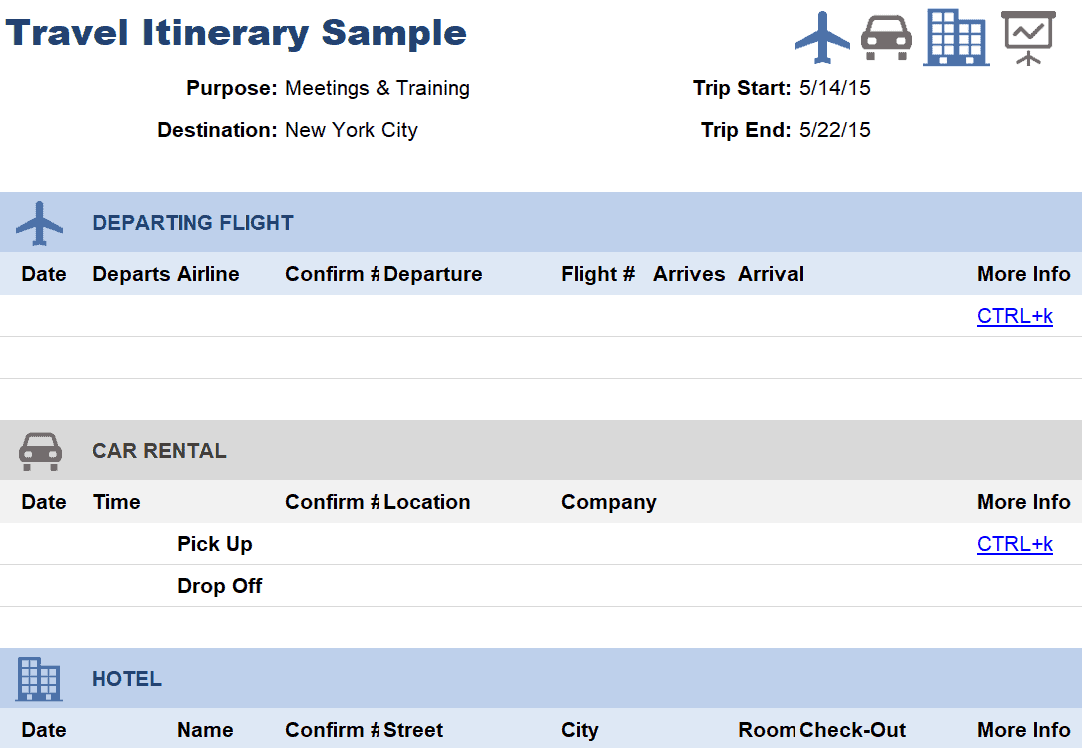Click the airplane icon in the header
1090x748 pixels.
pyautogui.click(x=822, y=37)
